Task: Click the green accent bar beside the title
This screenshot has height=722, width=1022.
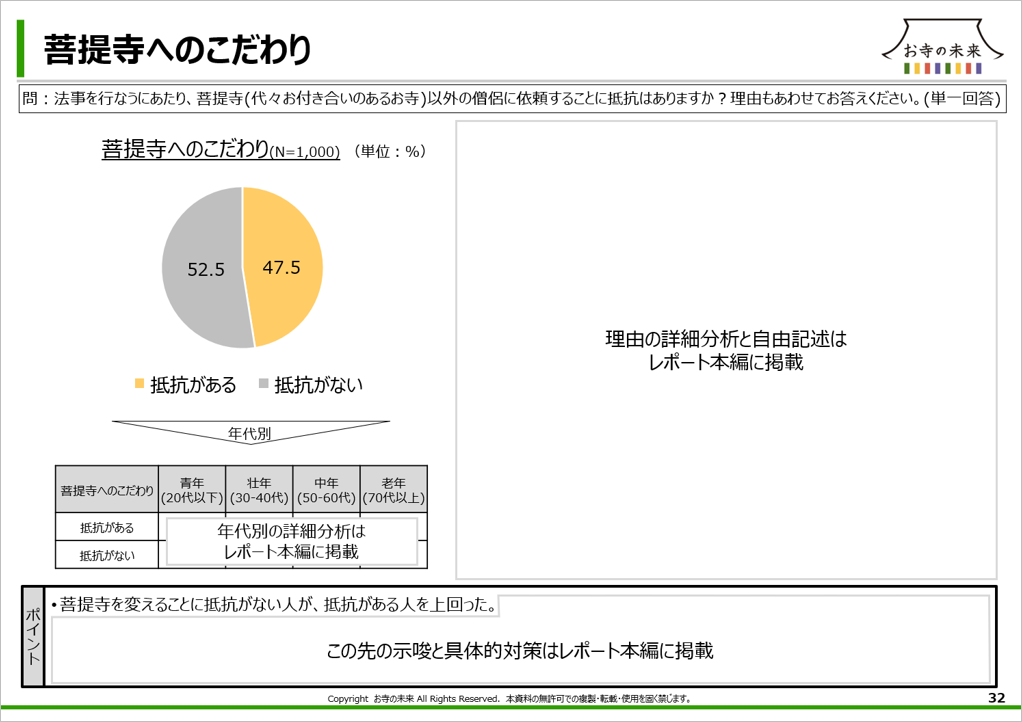Action: pos(21,45)
